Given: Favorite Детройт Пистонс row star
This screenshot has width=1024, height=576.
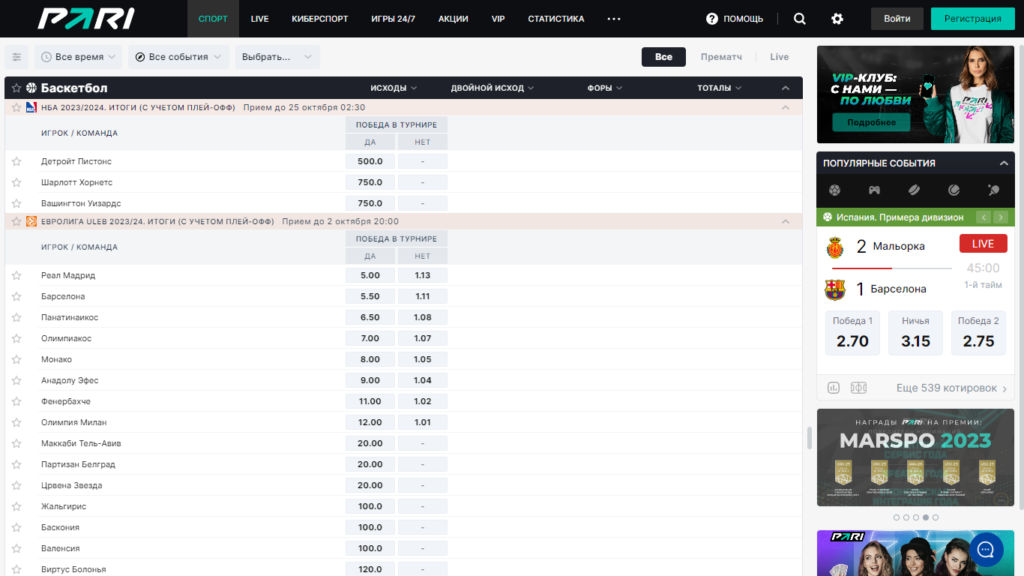Looking at the screenshot, I should [x=16, y=161].
